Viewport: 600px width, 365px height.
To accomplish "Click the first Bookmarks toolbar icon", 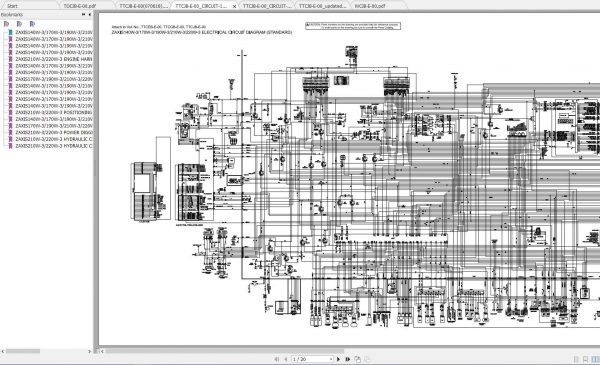I will pos(7,24).
